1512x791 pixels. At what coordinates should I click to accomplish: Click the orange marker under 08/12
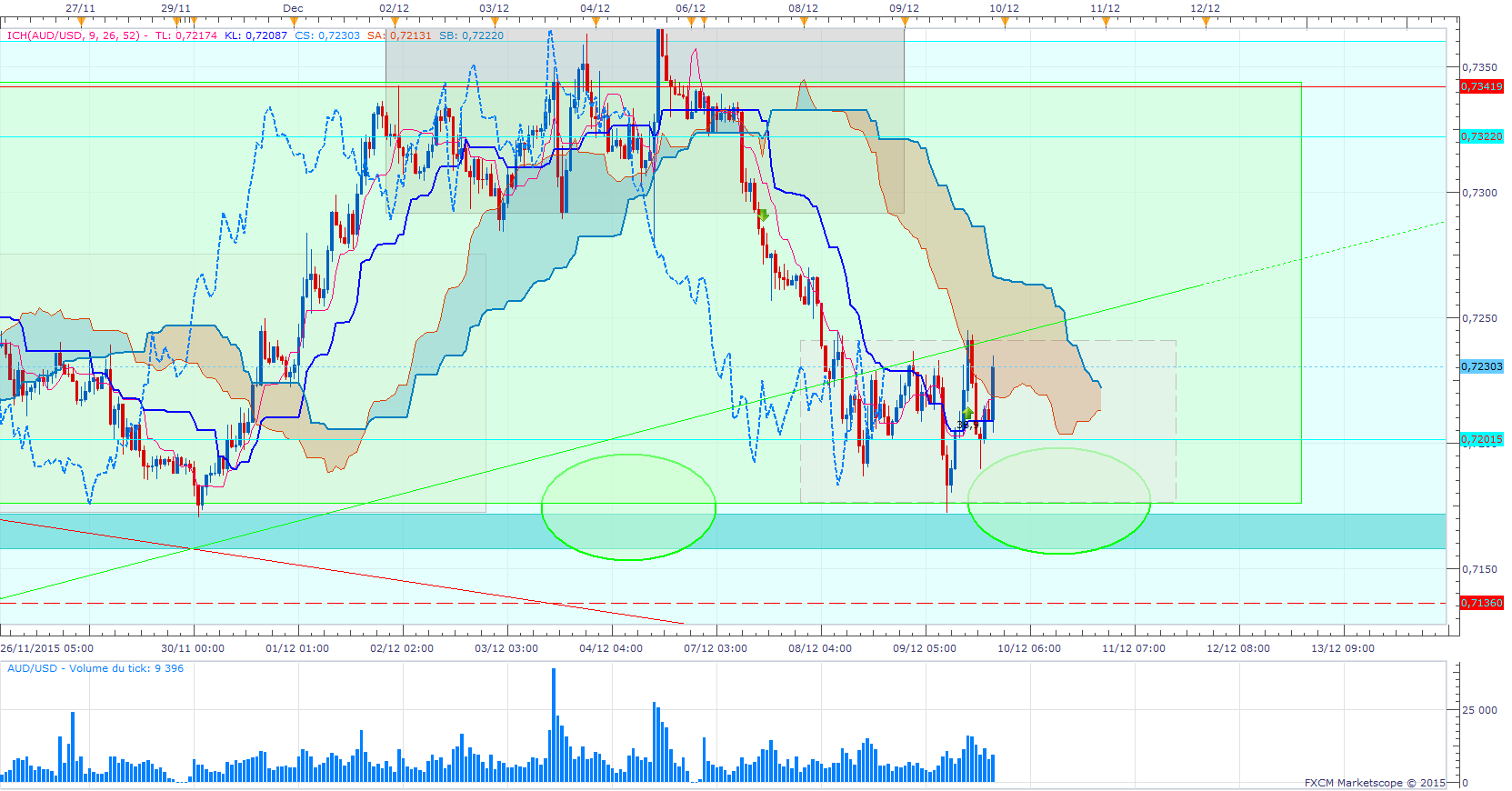pos(804,22)
